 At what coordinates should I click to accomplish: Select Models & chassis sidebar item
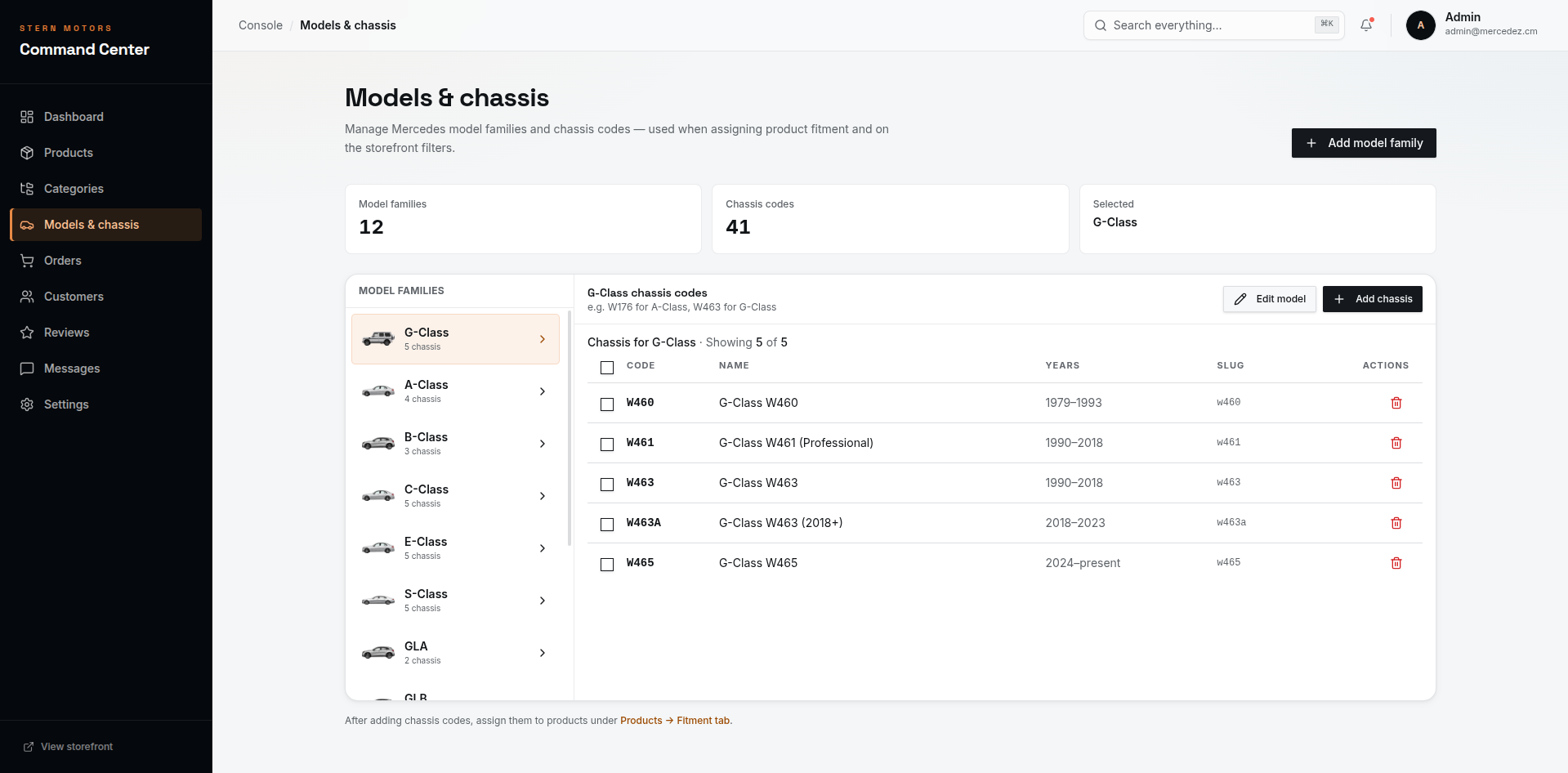pyautogui.click(x=105, y=225)
